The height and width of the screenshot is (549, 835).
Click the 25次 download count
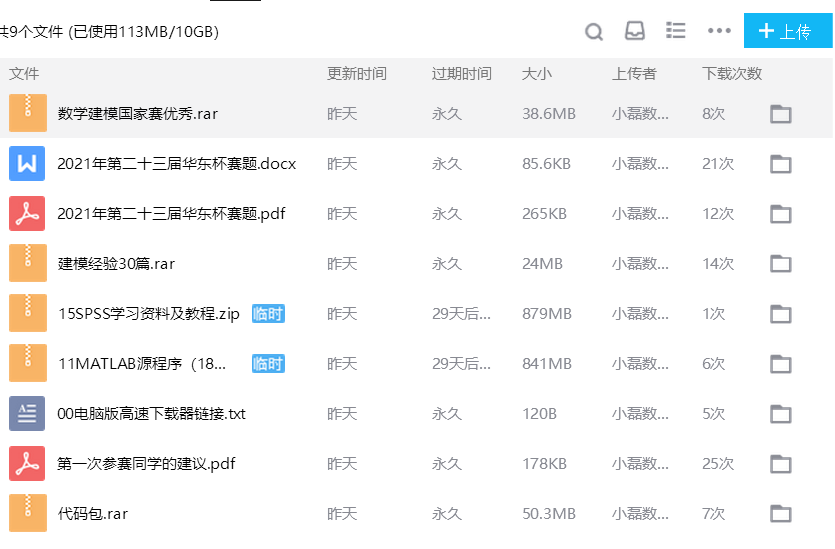[718, 464]
